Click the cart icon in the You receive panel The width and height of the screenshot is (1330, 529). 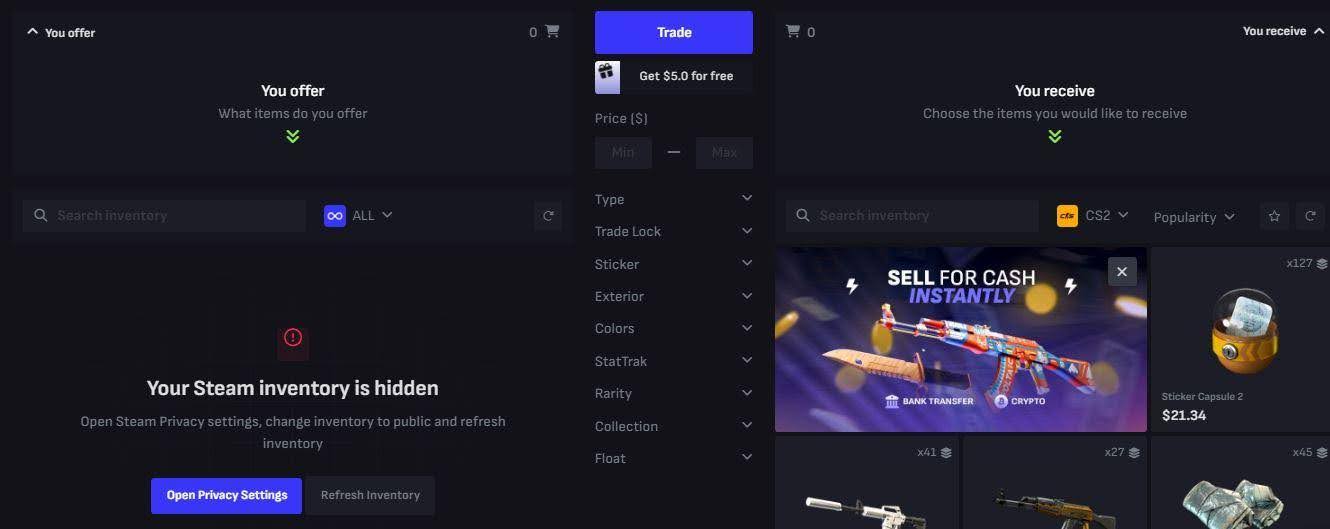[x=793, y=31]
